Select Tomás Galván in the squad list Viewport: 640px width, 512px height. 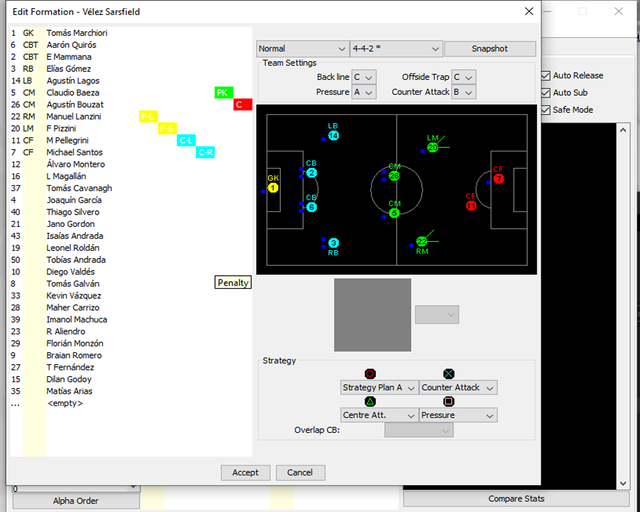coord(73,284)
